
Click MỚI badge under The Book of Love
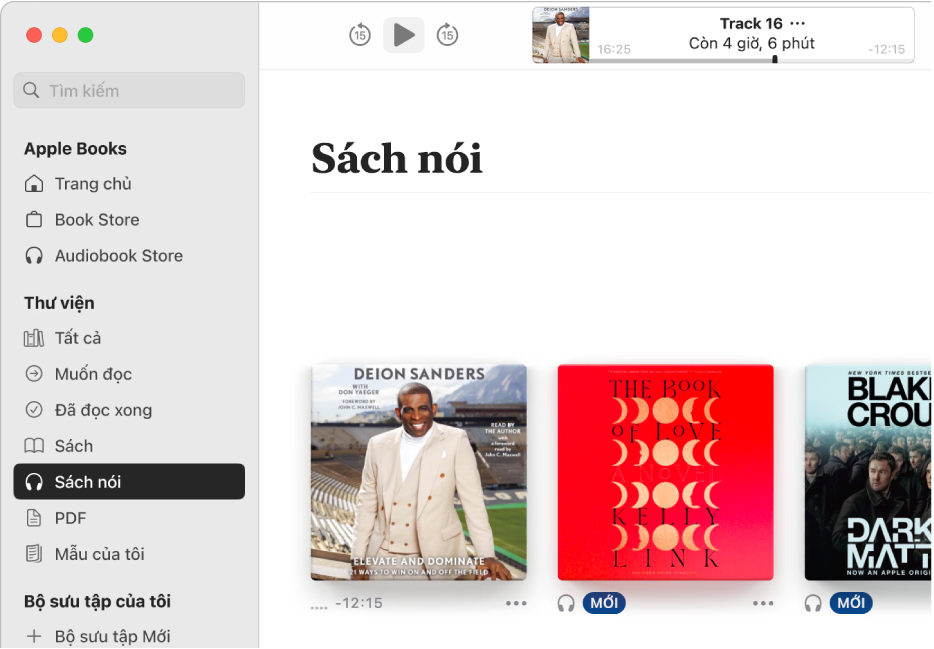coord(604,603)
